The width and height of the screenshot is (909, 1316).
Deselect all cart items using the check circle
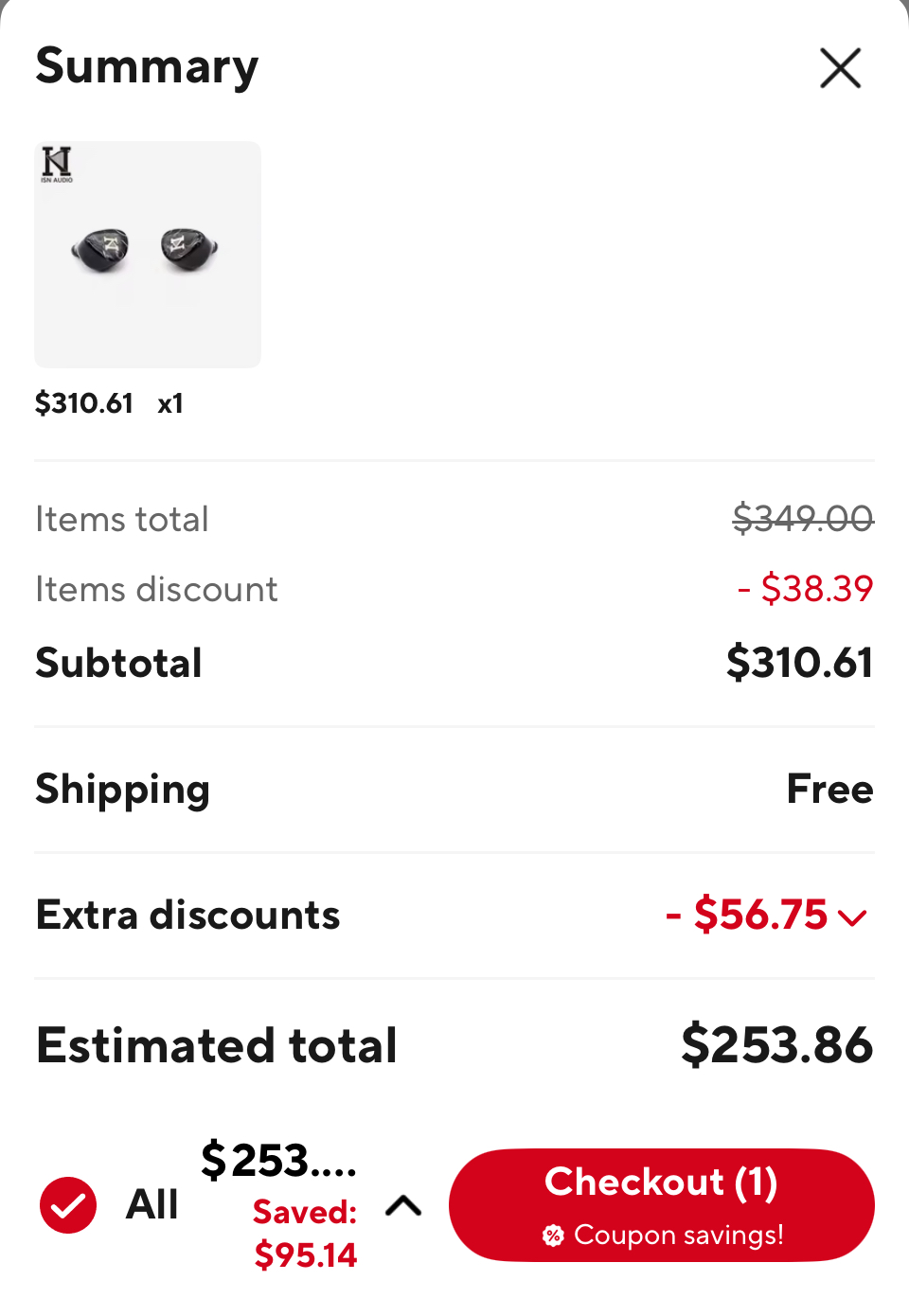(x=67, y=1204)
